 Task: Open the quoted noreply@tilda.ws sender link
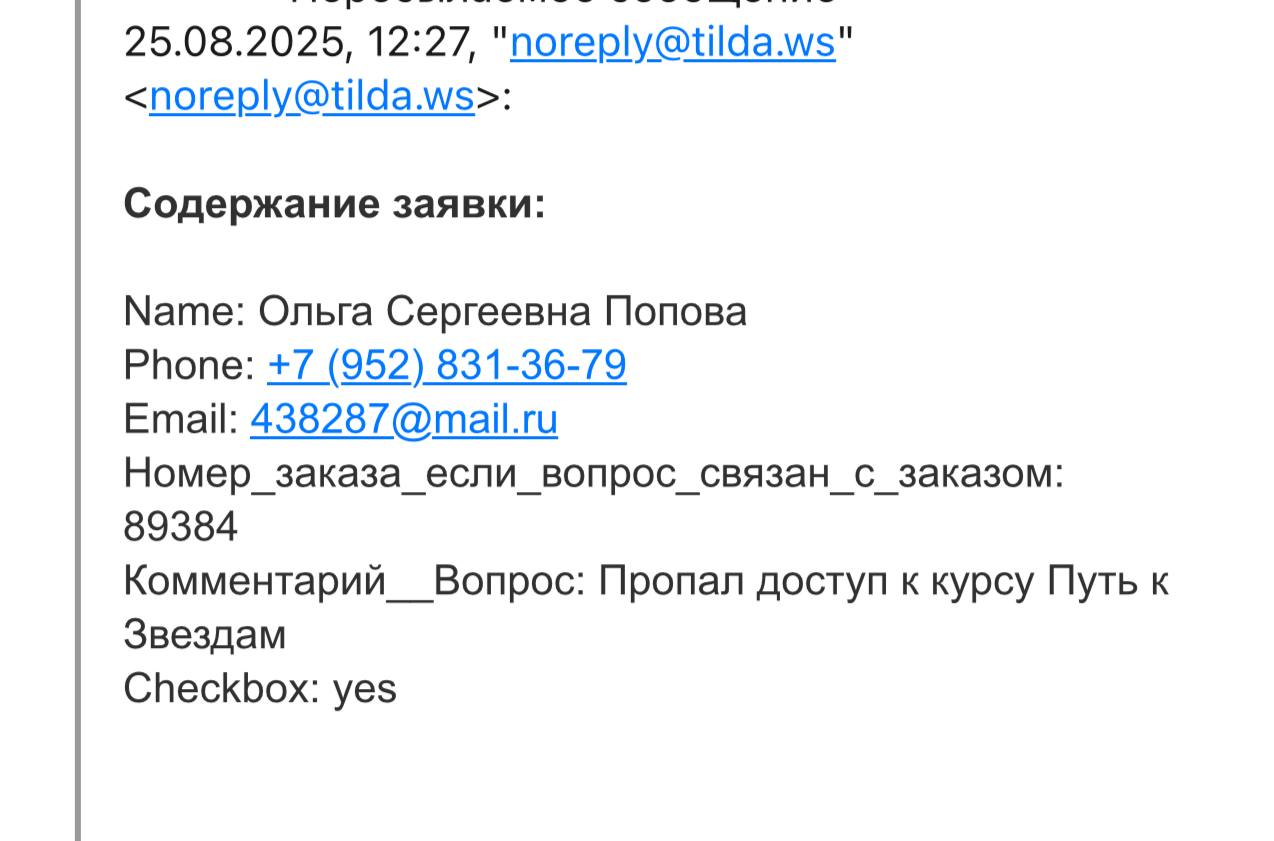click(x=672, y=43)
